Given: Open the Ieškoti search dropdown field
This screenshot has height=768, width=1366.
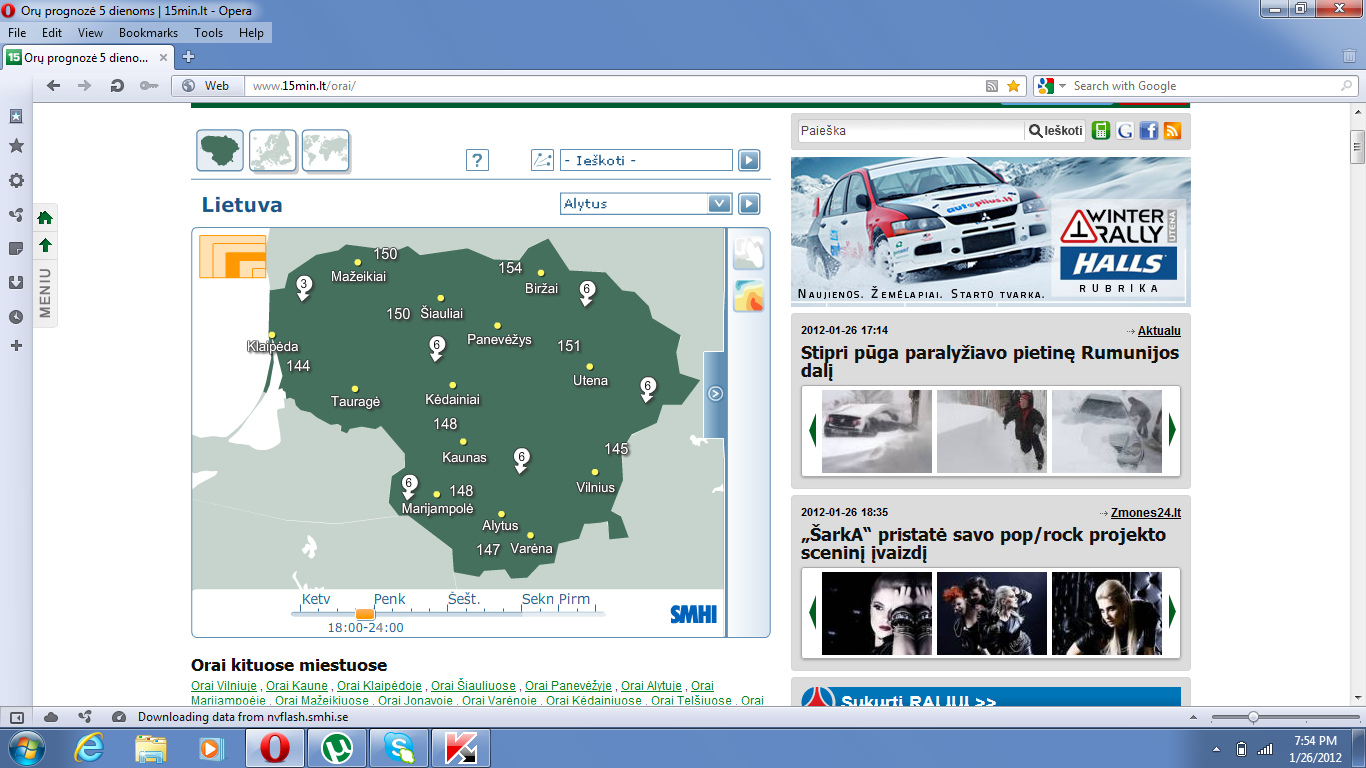Looking at the screenshot, I should click(646, 160).
